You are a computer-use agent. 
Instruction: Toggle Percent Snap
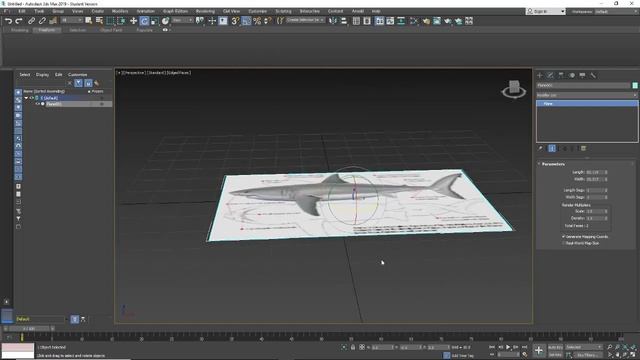tap(257, 21)
